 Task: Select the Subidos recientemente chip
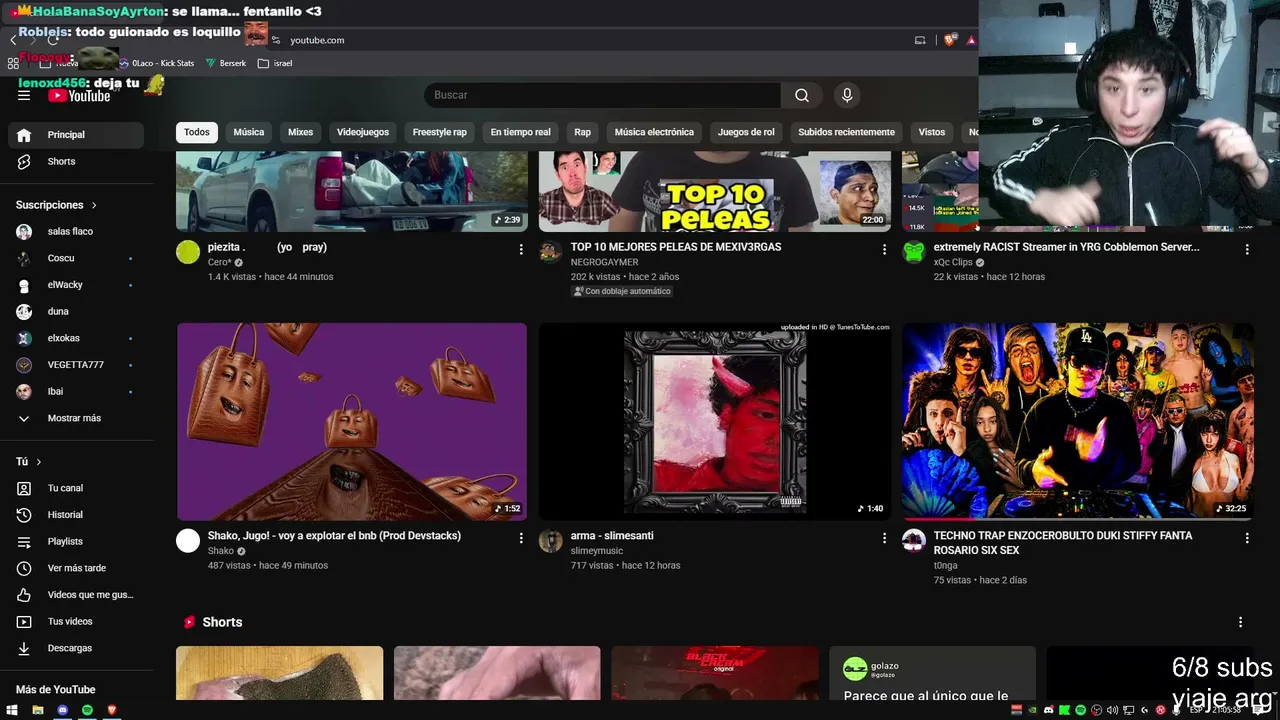click(846, 132)
